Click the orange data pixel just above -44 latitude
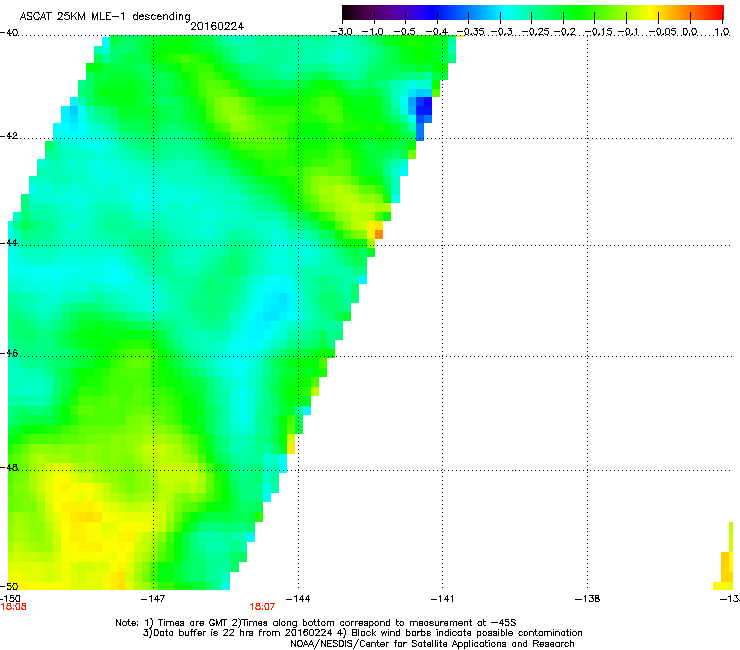The width and height of the screenshot is (740, 650). 378,234
